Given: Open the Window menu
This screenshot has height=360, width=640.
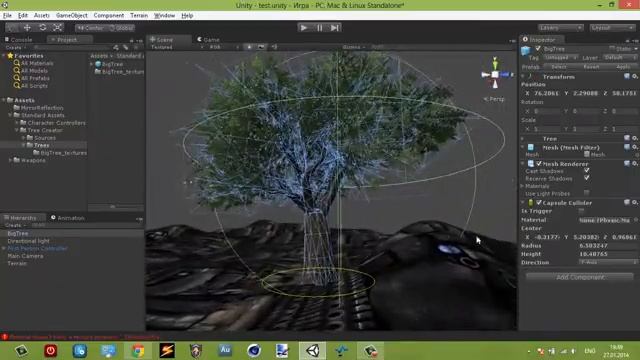Looking at the screenshot, I should click(x=164, y=16).
